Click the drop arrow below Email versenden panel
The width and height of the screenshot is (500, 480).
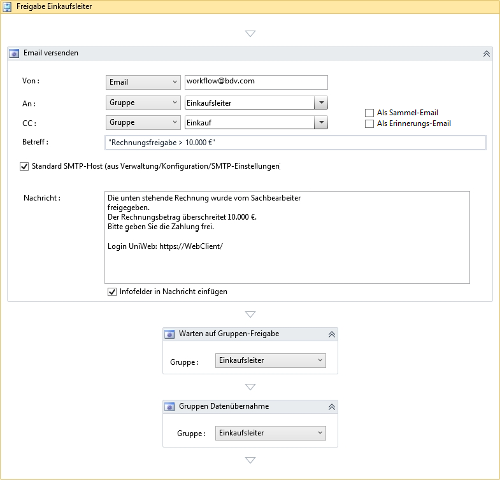(250, 314)
